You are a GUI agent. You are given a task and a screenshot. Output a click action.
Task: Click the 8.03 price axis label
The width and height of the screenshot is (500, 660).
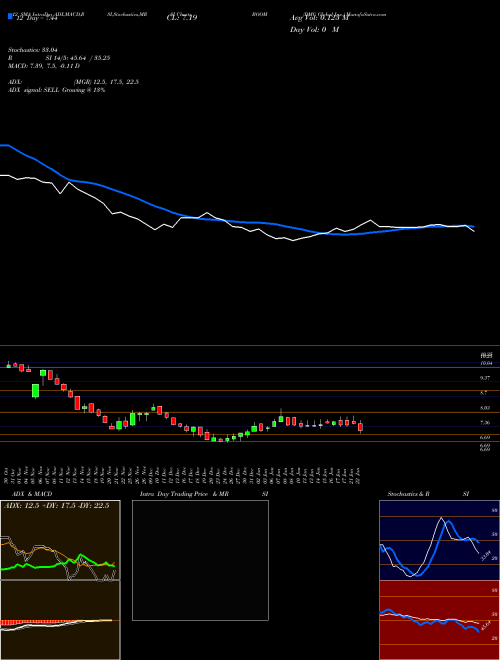(485, 408)
